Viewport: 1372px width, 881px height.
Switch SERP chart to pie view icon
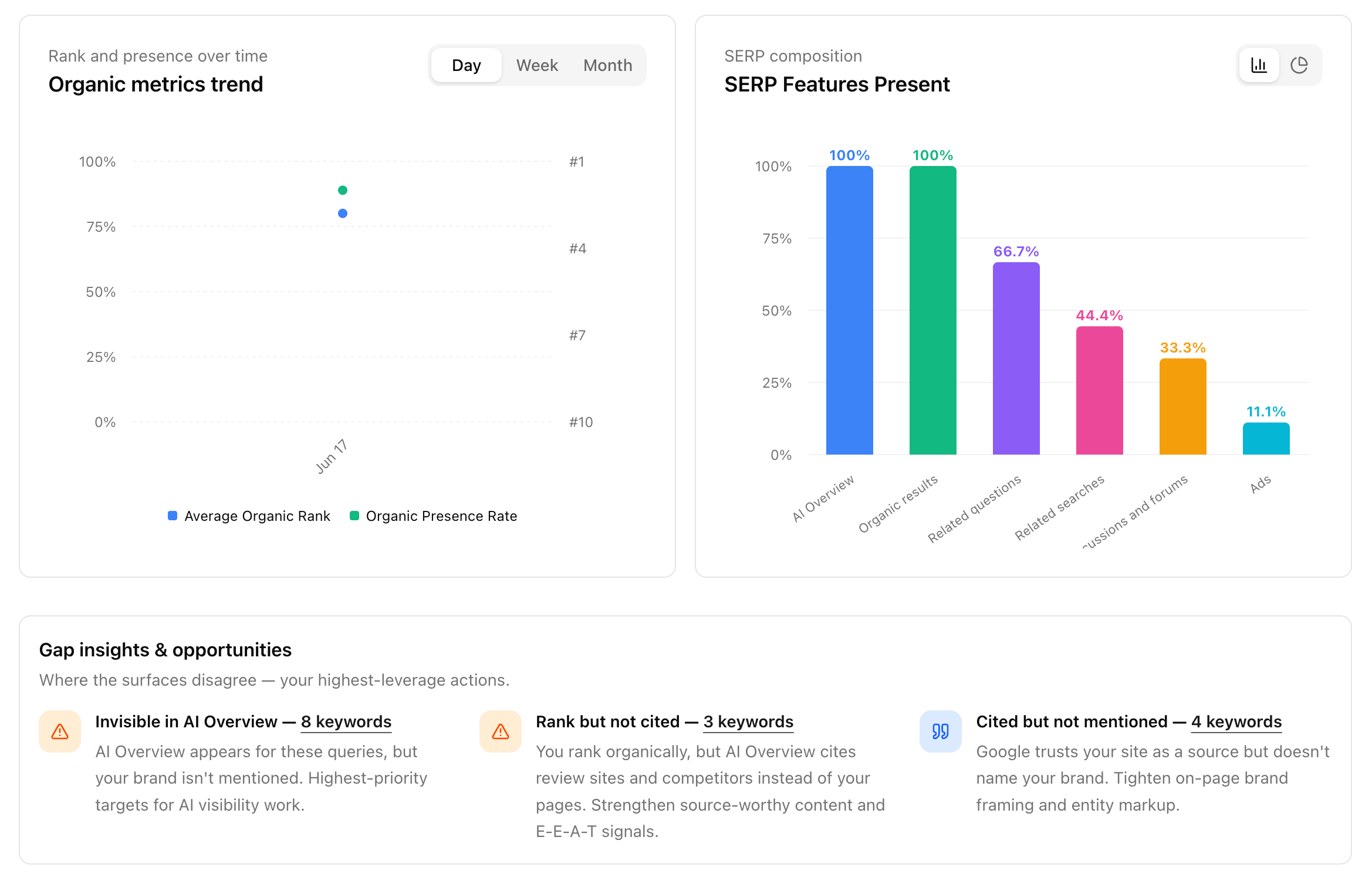click(1299, 65)
